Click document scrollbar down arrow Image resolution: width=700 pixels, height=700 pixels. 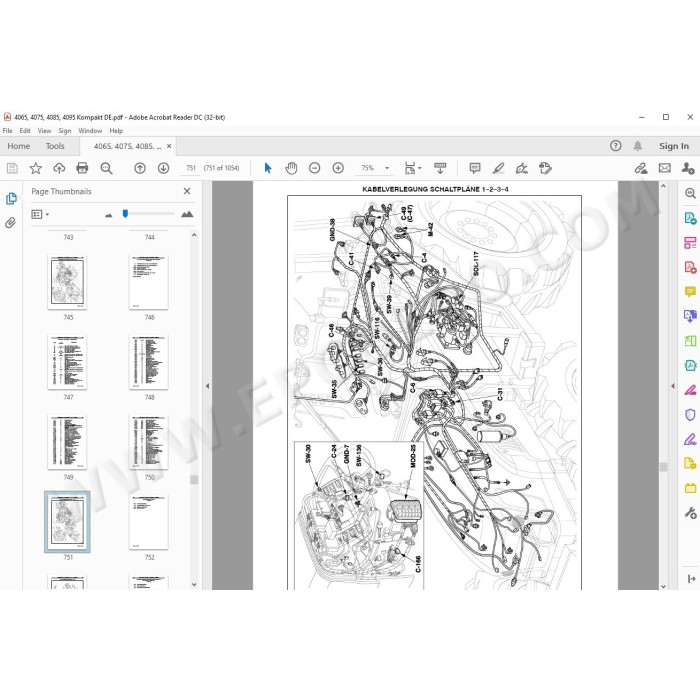(663, 586)
